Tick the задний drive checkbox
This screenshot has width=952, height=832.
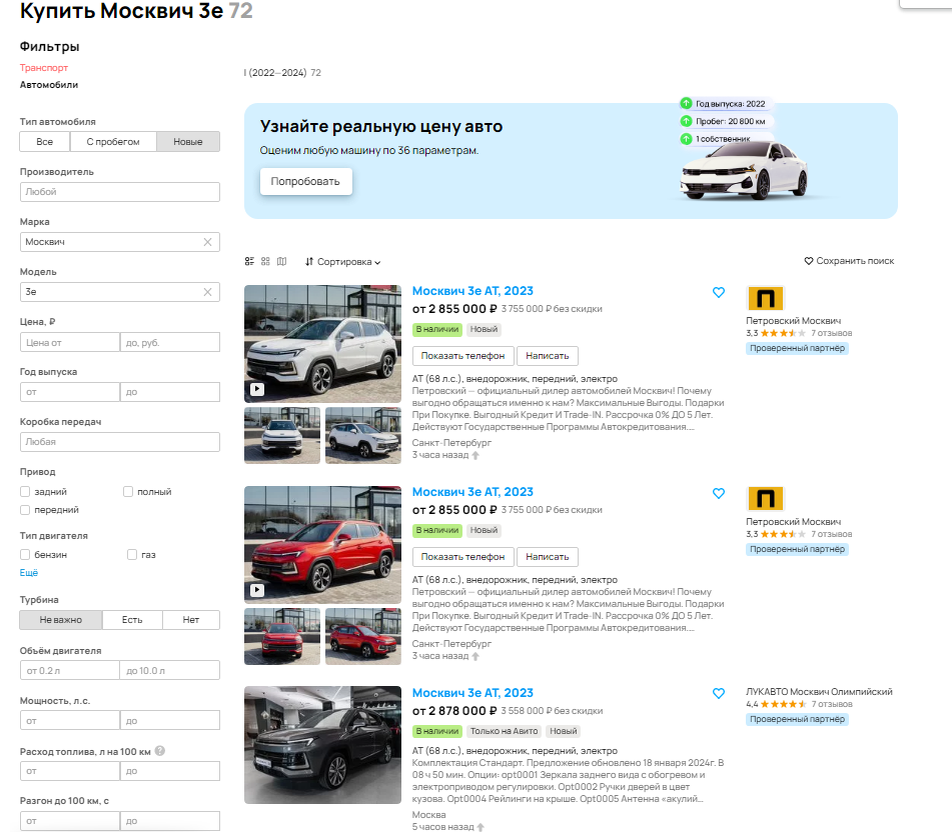[25, 491]
